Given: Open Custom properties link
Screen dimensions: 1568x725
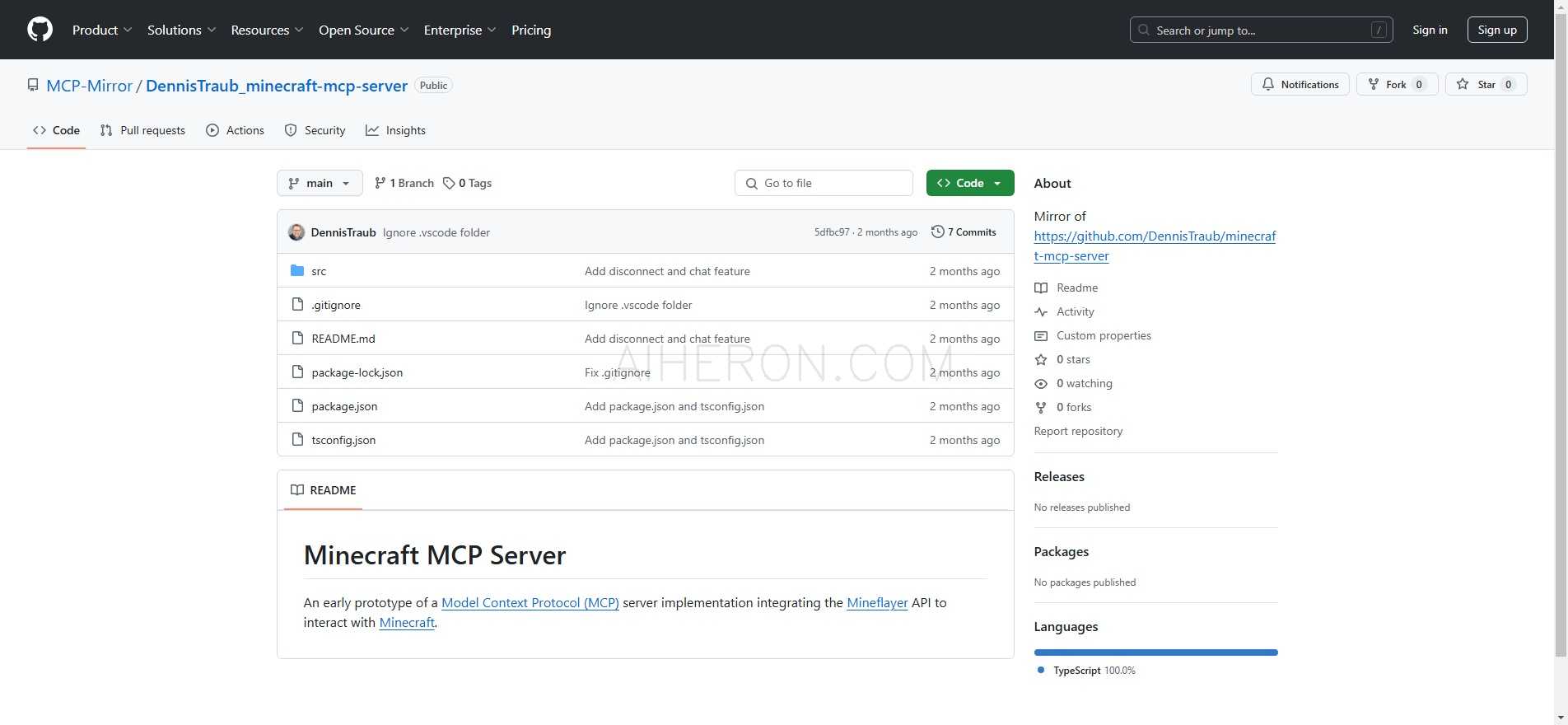Looking at the screenshot, I should click(1094, 335).
